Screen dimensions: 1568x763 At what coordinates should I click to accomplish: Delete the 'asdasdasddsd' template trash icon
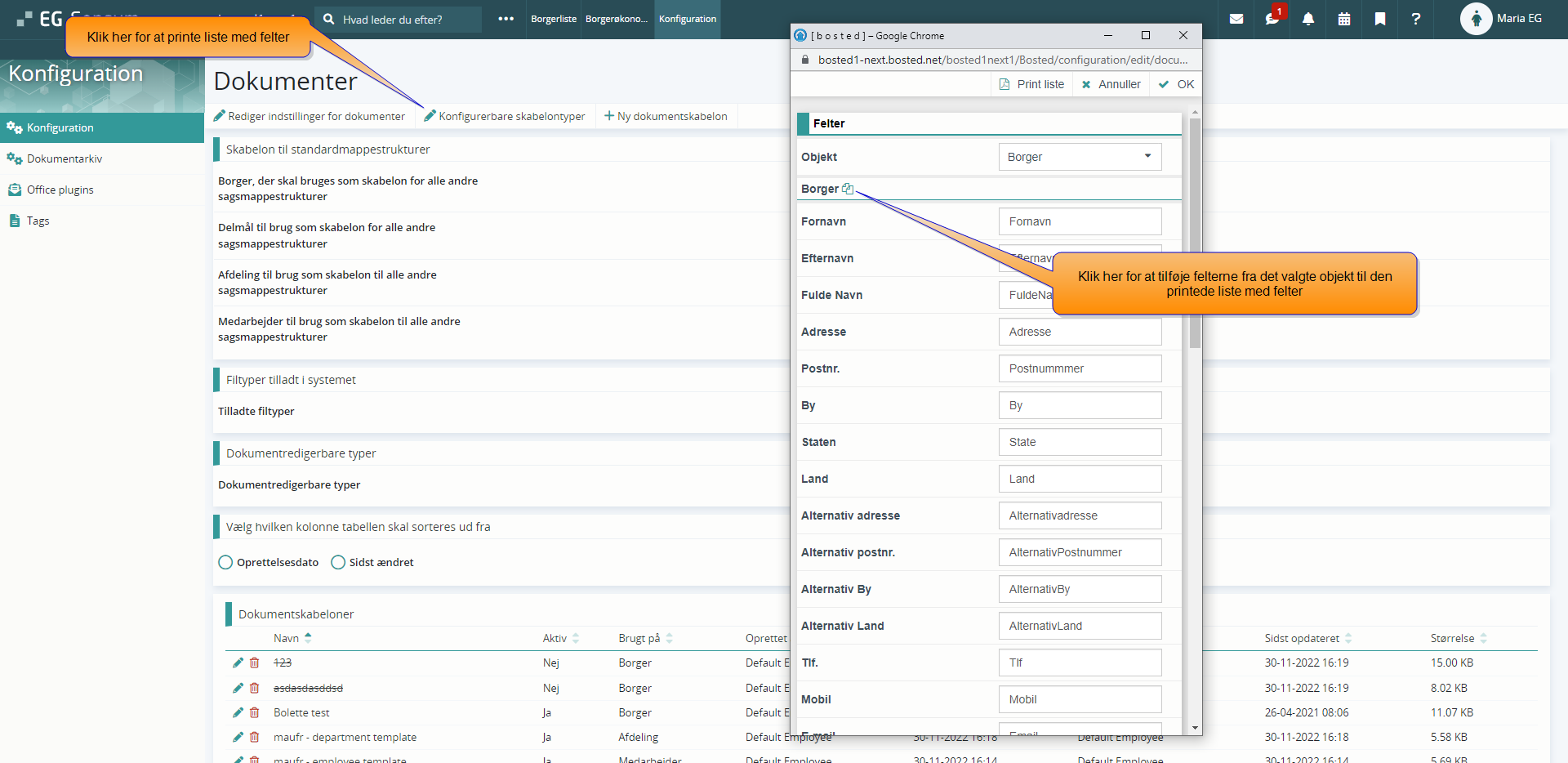[255, 688]
